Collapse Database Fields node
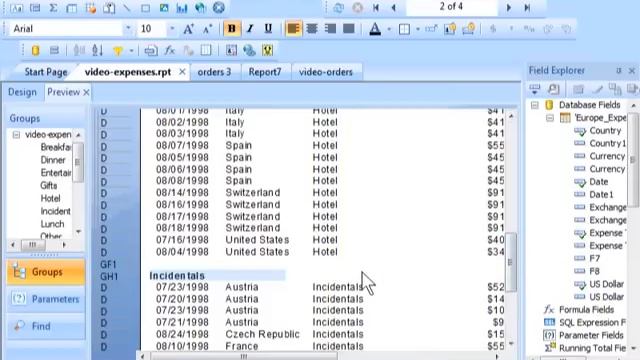Image resolution: width=640 pixels, height=360 pixels. [535, 105]
